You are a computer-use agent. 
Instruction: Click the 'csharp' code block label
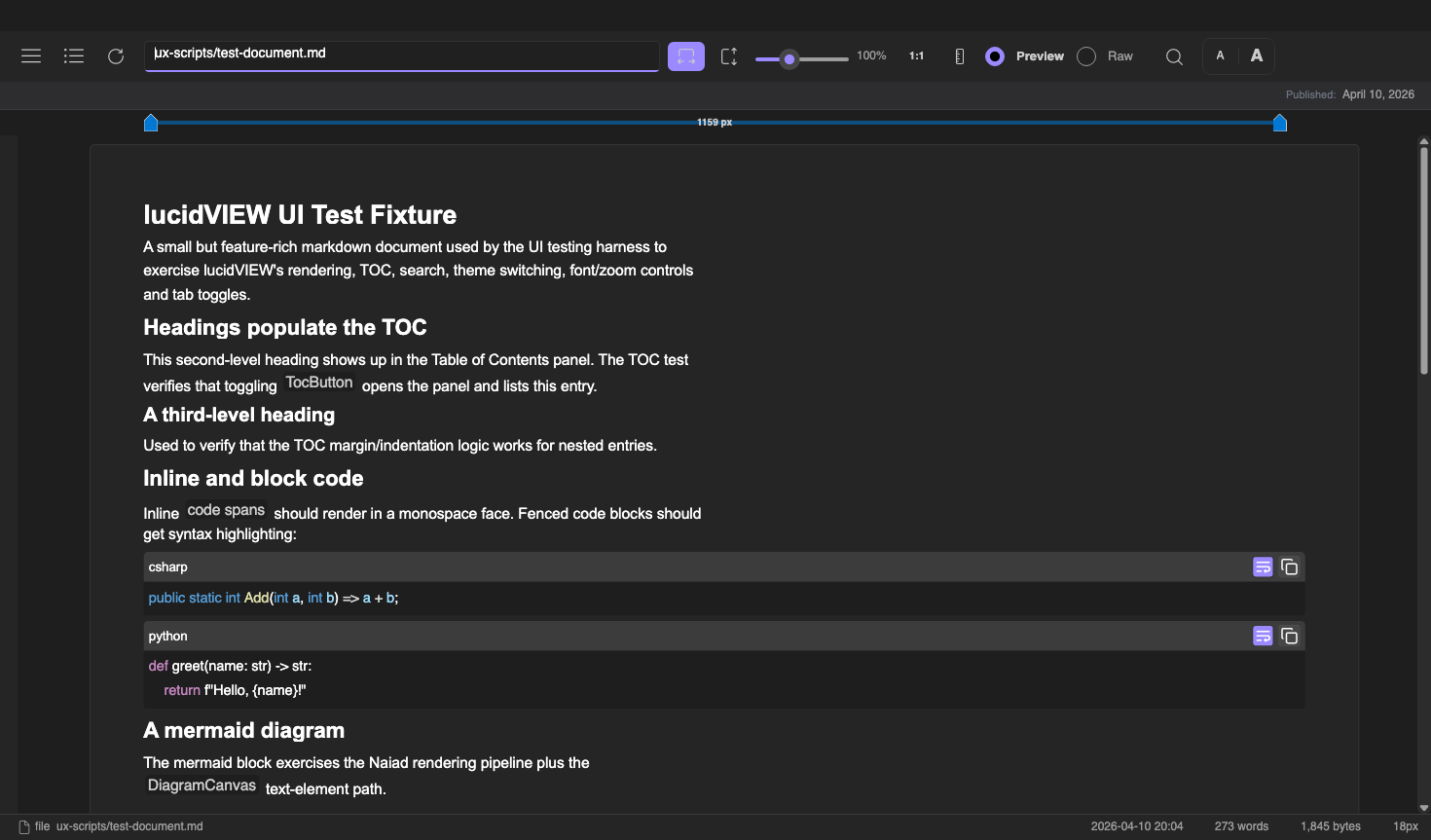click(168, 566)
